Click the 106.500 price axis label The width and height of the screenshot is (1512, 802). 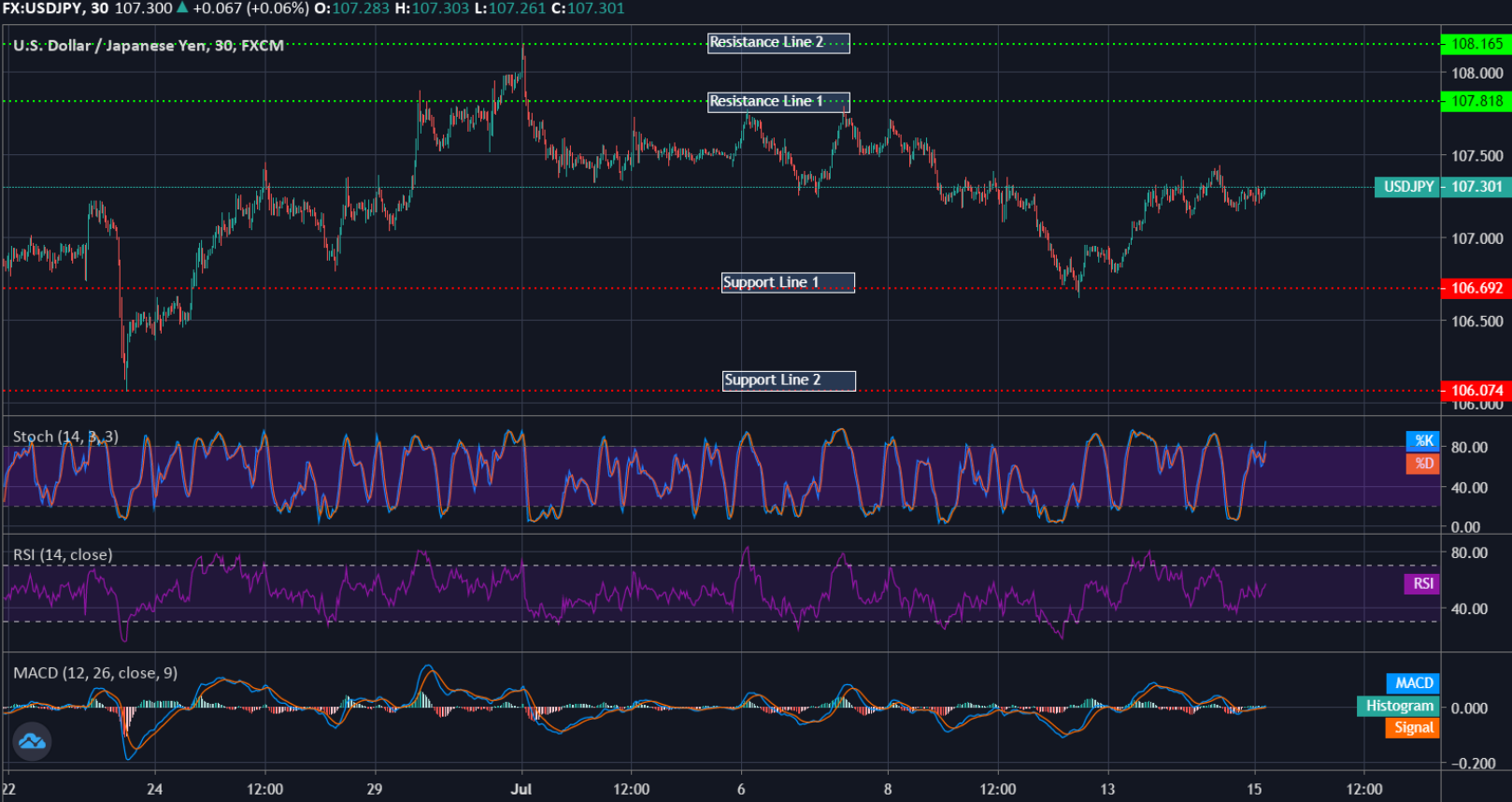(x=1477, y=321)
